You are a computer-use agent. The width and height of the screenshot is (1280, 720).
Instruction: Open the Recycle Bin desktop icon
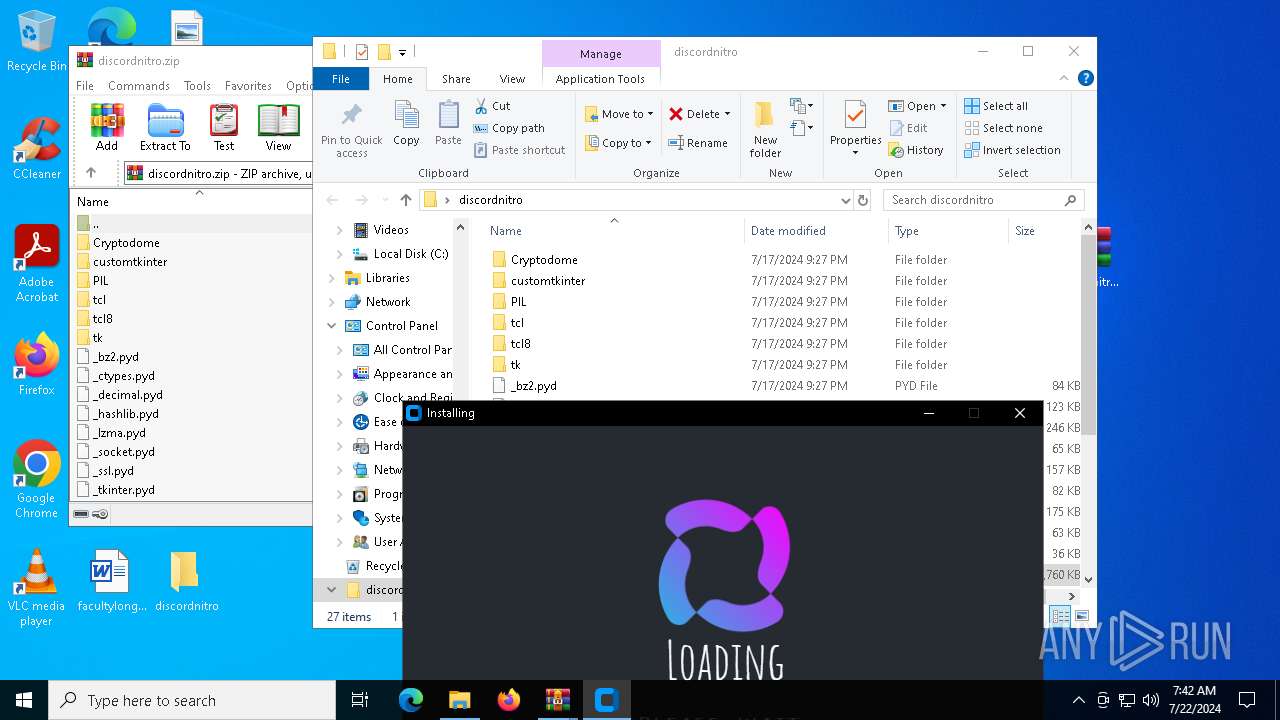37,42
